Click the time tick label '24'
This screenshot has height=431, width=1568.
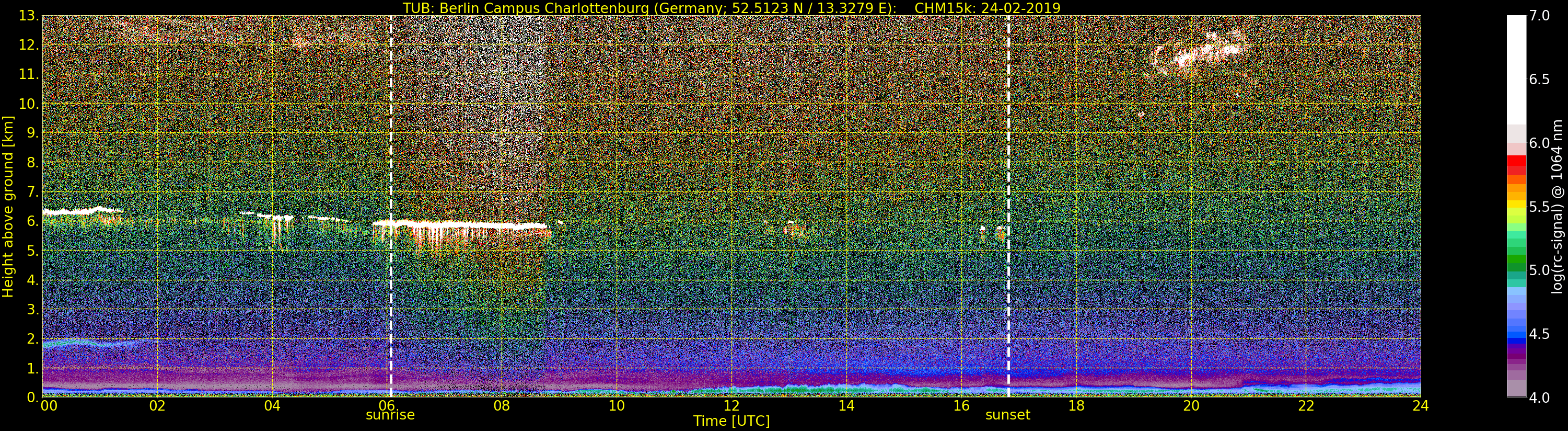[x=1421, y=406]
